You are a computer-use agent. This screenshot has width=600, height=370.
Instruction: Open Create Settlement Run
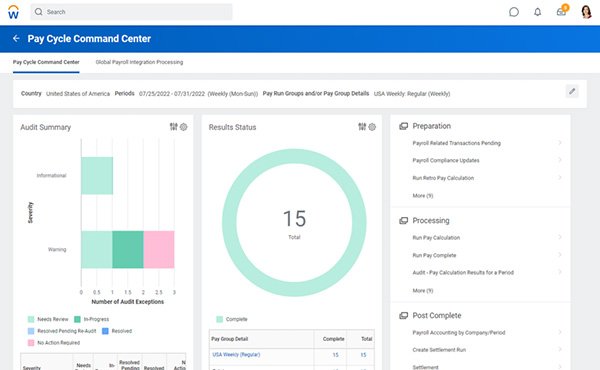439,350
